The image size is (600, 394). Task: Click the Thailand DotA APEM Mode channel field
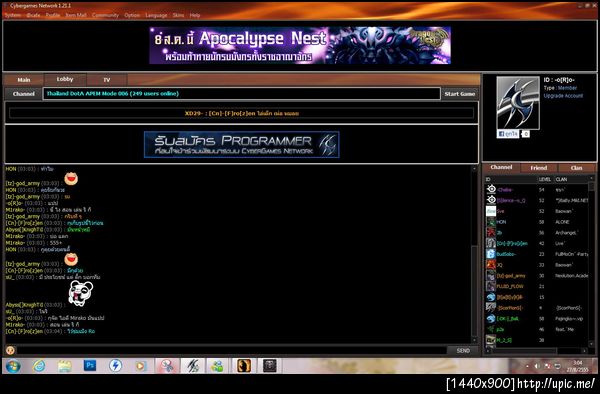[x=242, y=94]
